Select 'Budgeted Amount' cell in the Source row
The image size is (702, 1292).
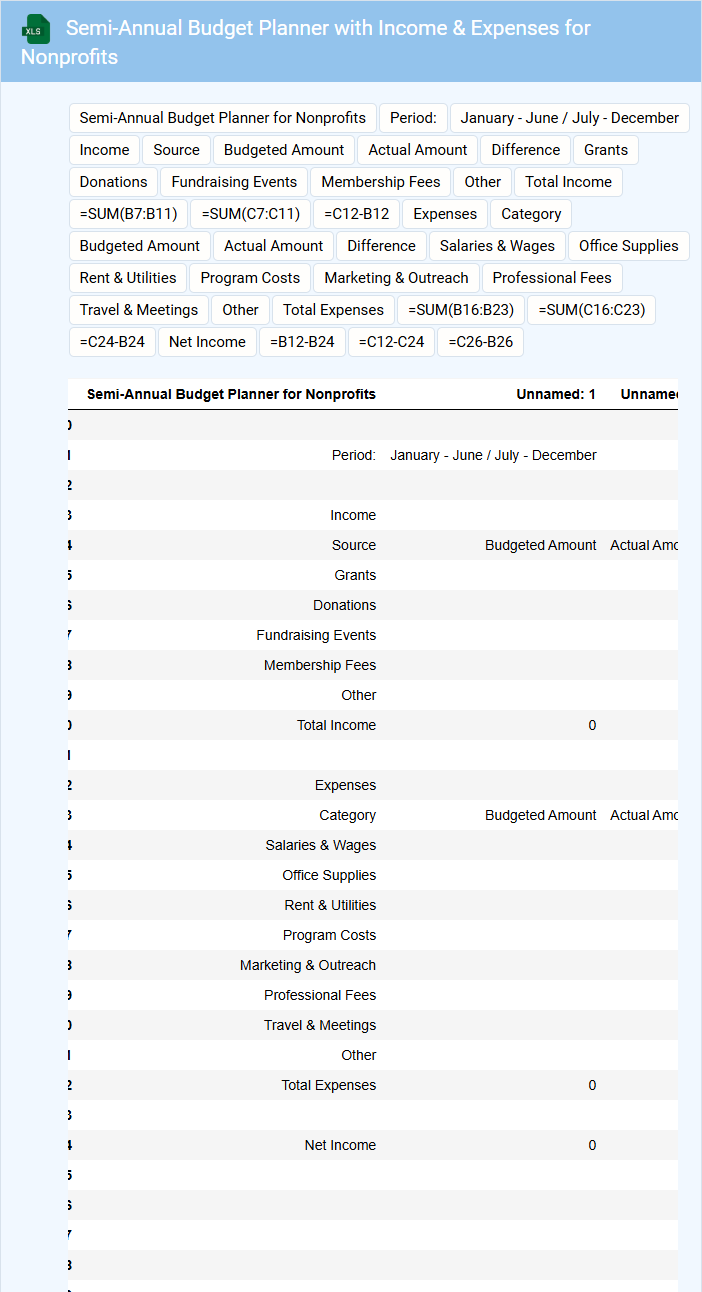(x=541, y=545)
